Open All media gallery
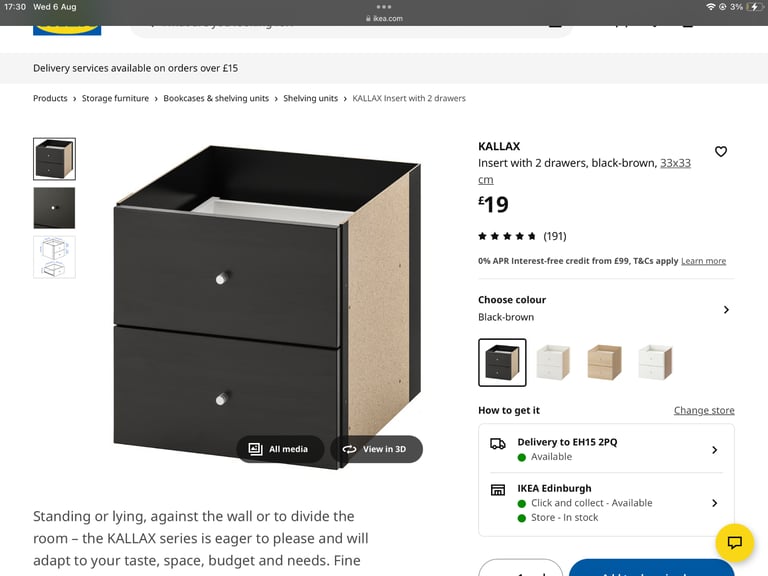This screenshot has width=768, height=576. pos(280,449)
